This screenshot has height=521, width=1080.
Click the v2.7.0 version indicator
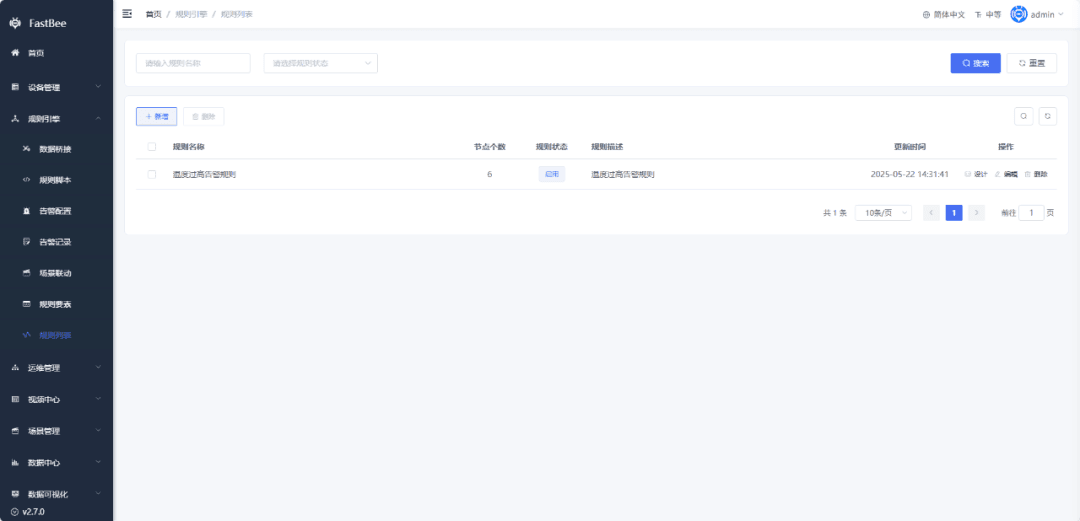(28, 512)
